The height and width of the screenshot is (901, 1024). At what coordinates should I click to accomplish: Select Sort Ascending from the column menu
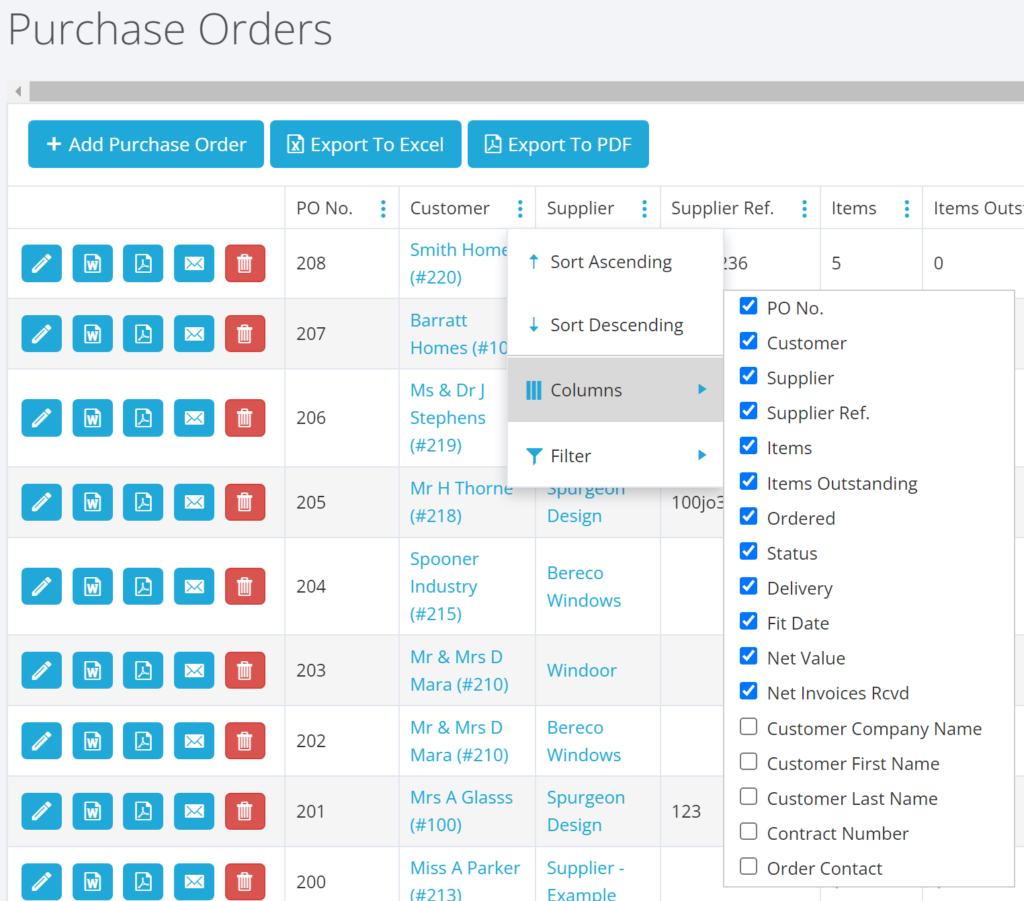pos(610,262)
